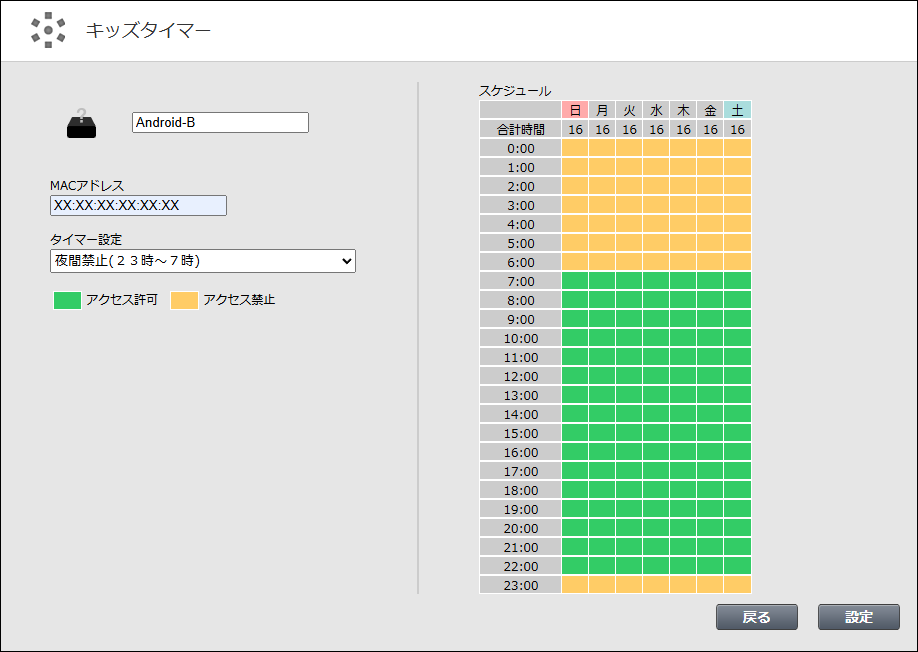The image size is (918, 652).
Task: Click the green access-allowed legend swatch
Action: click(x=67, y=300)
